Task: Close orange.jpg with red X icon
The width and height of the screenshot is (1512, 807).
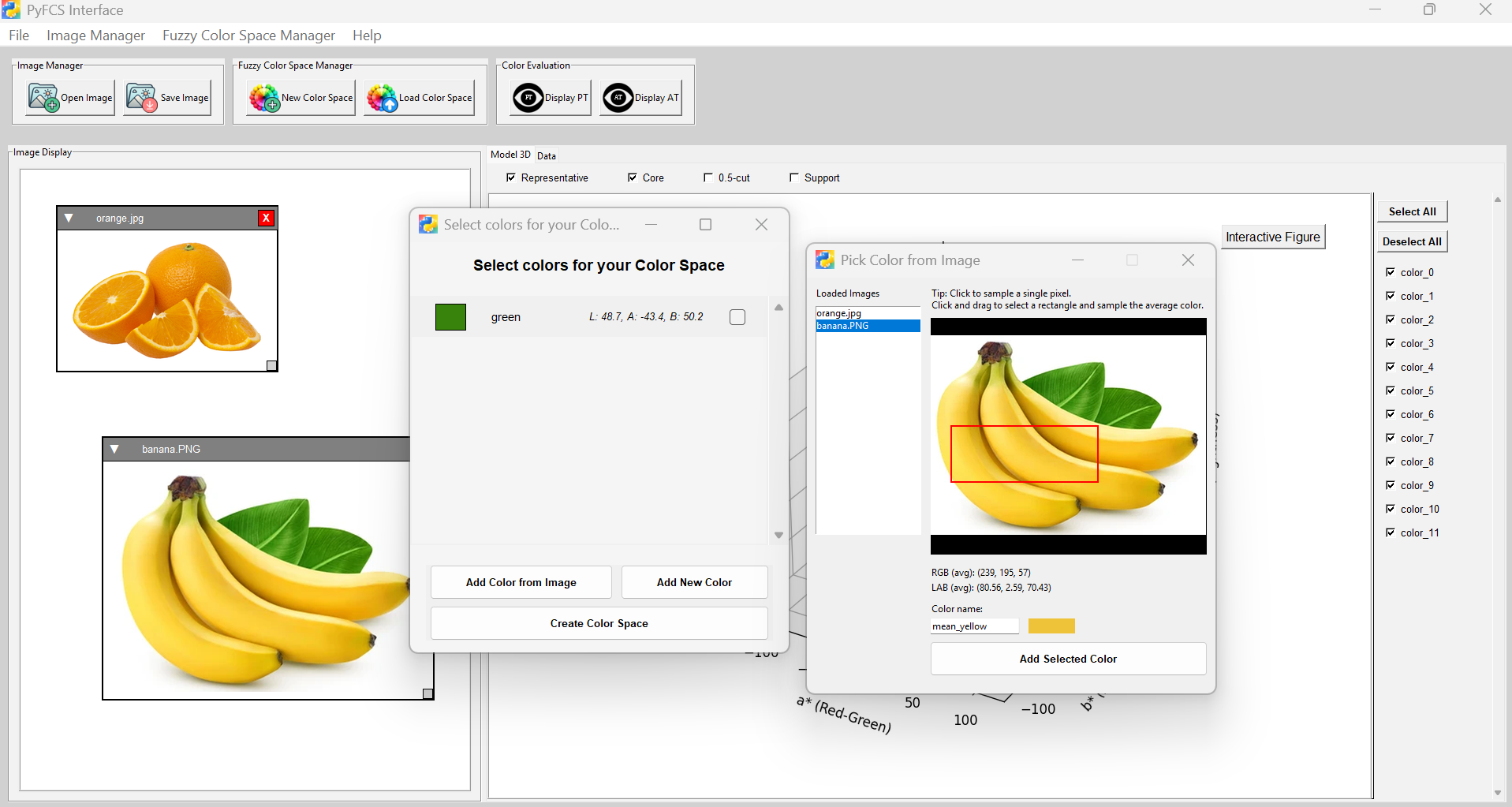Action: (x=267, y=219)
